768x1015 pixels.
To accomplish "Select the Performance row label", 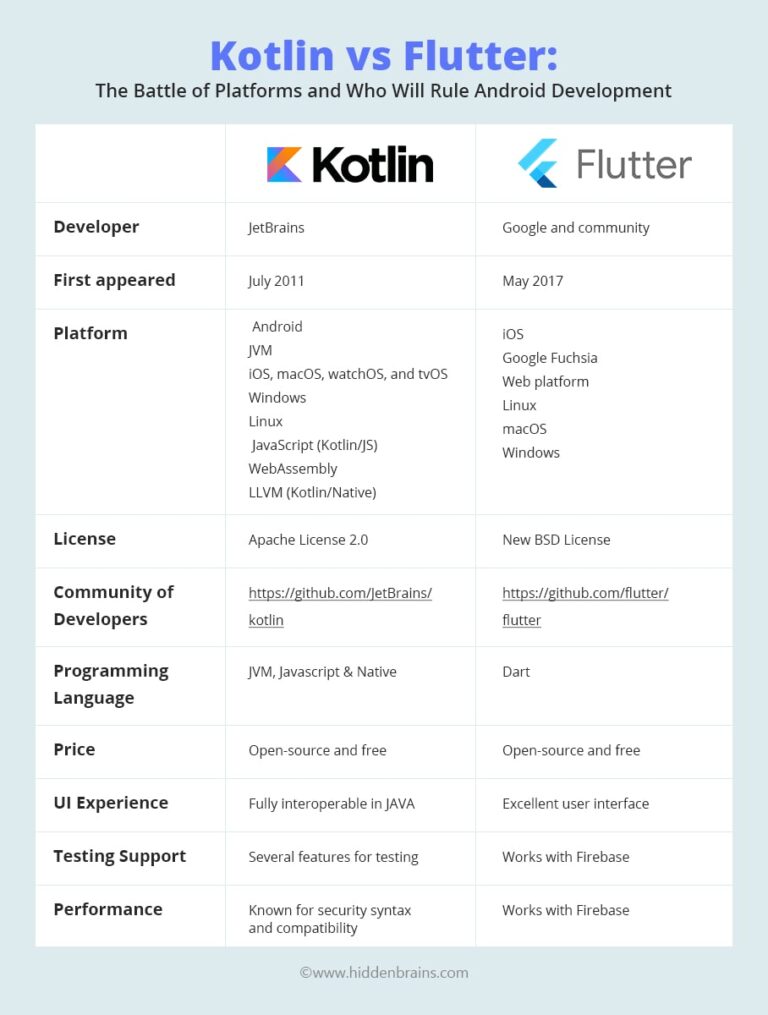I will click(107, 909).
